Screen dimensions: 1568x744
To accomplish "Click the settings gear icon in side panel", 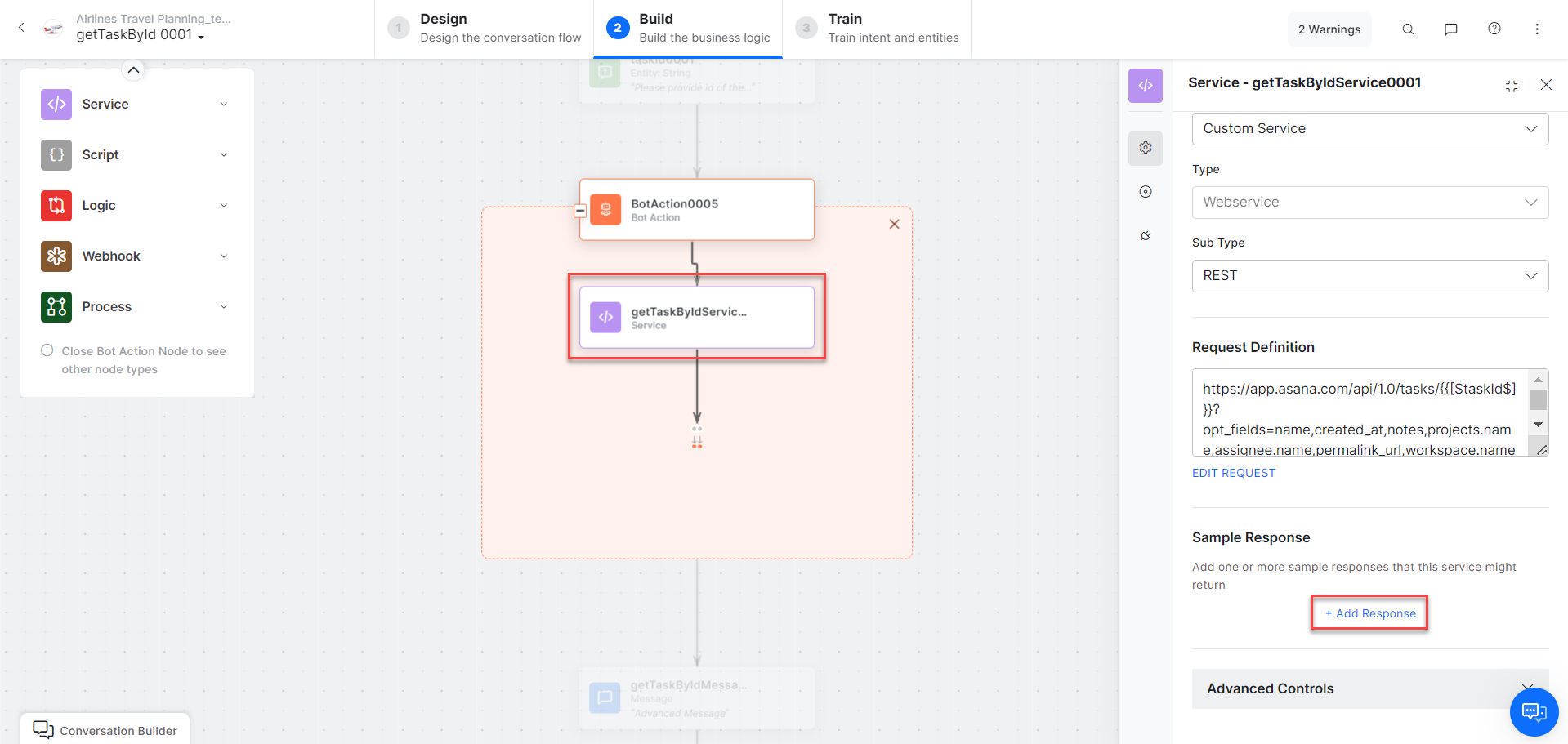I will pyautogui.click(x=1146, y=148).
